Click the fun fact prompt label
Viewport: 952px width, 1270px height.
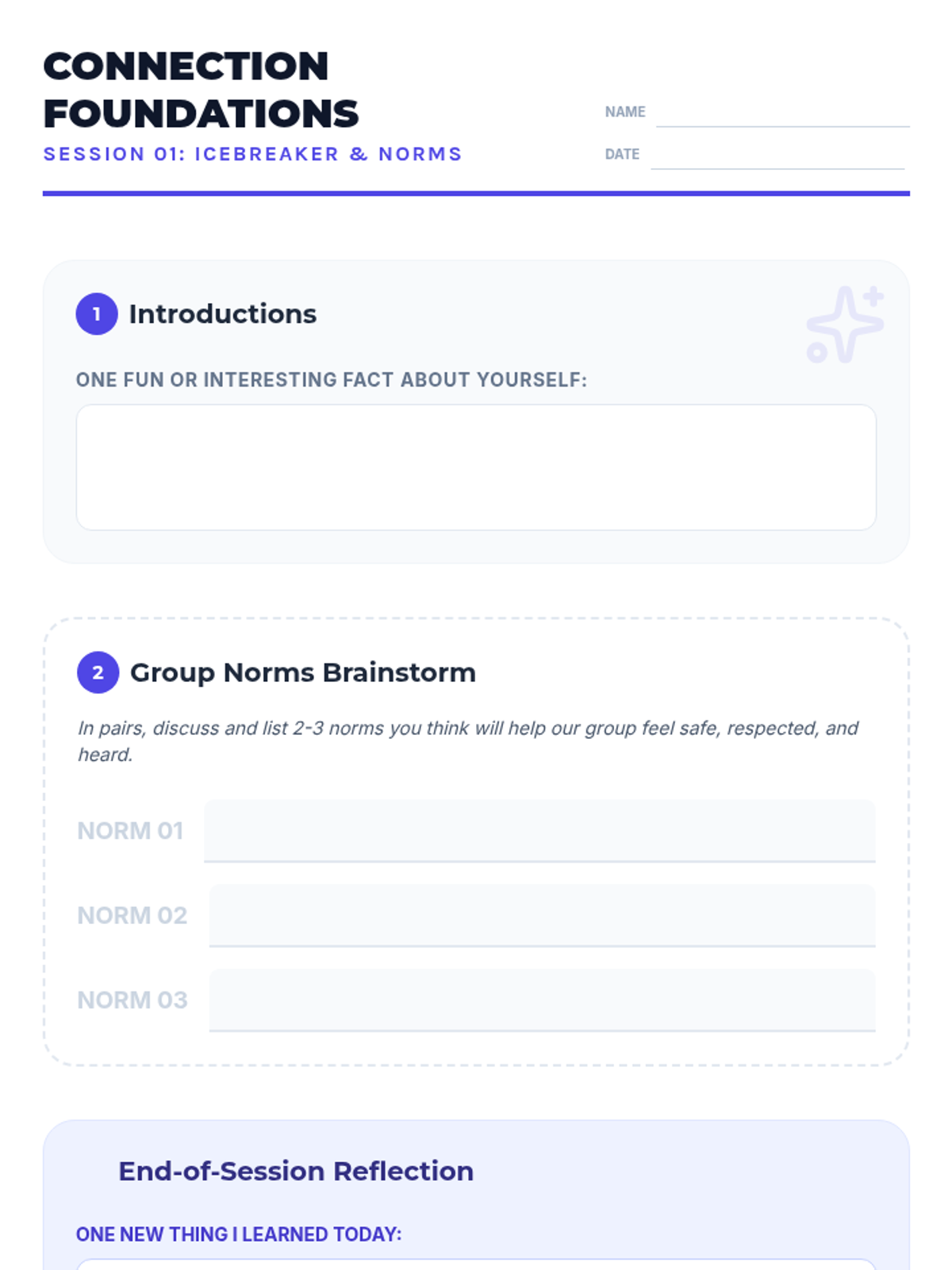click(x=331, y=380)
